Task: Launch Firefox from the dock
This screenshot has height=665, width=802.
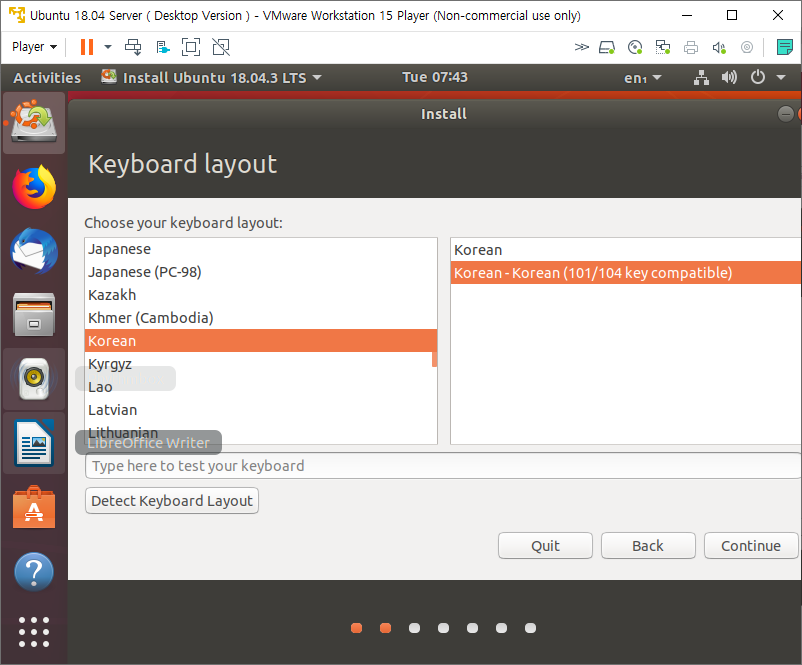Action: [34, 187]
